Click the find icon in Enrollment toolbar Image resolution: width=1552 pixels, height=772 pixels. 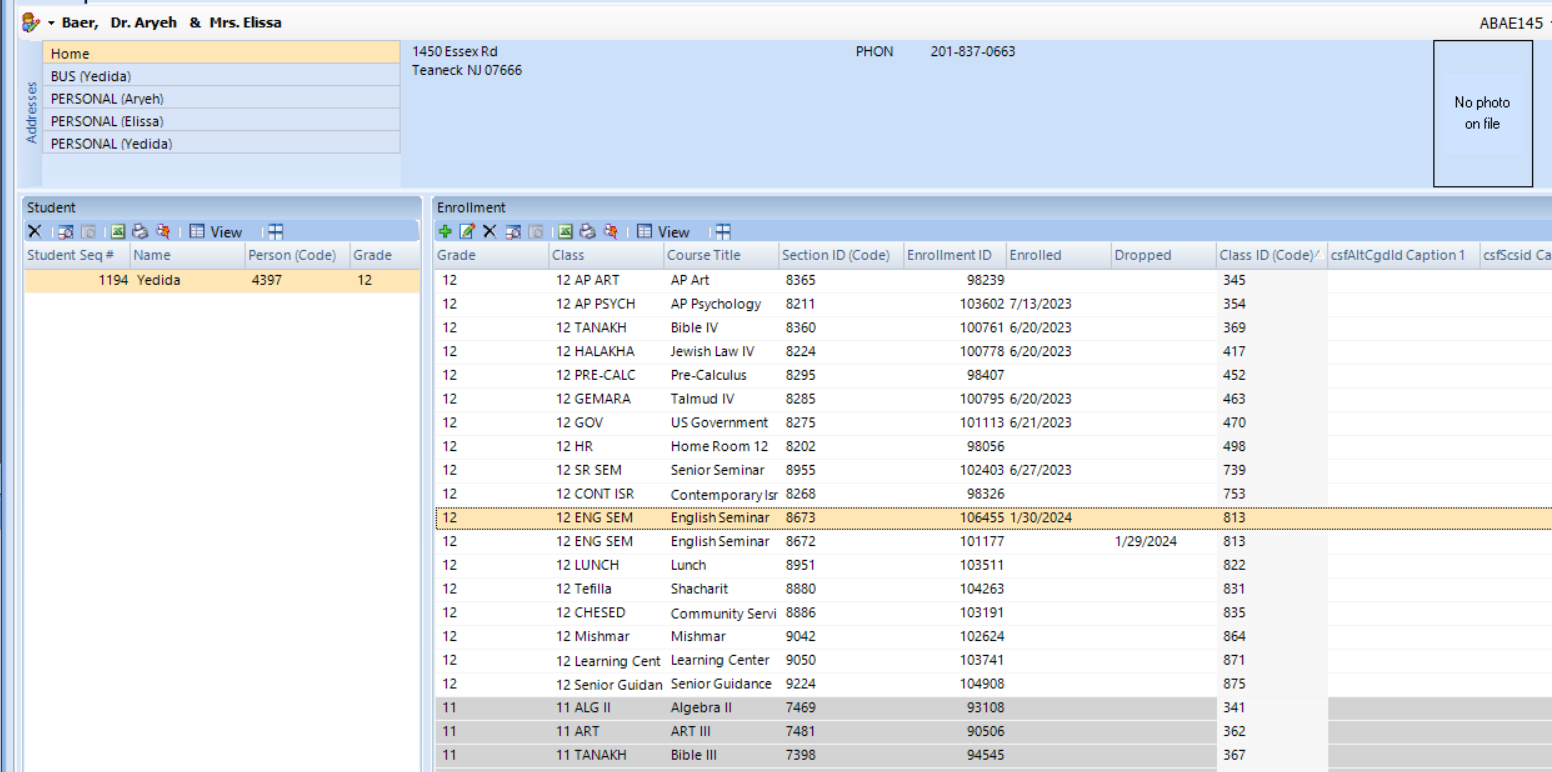(513, 232)
